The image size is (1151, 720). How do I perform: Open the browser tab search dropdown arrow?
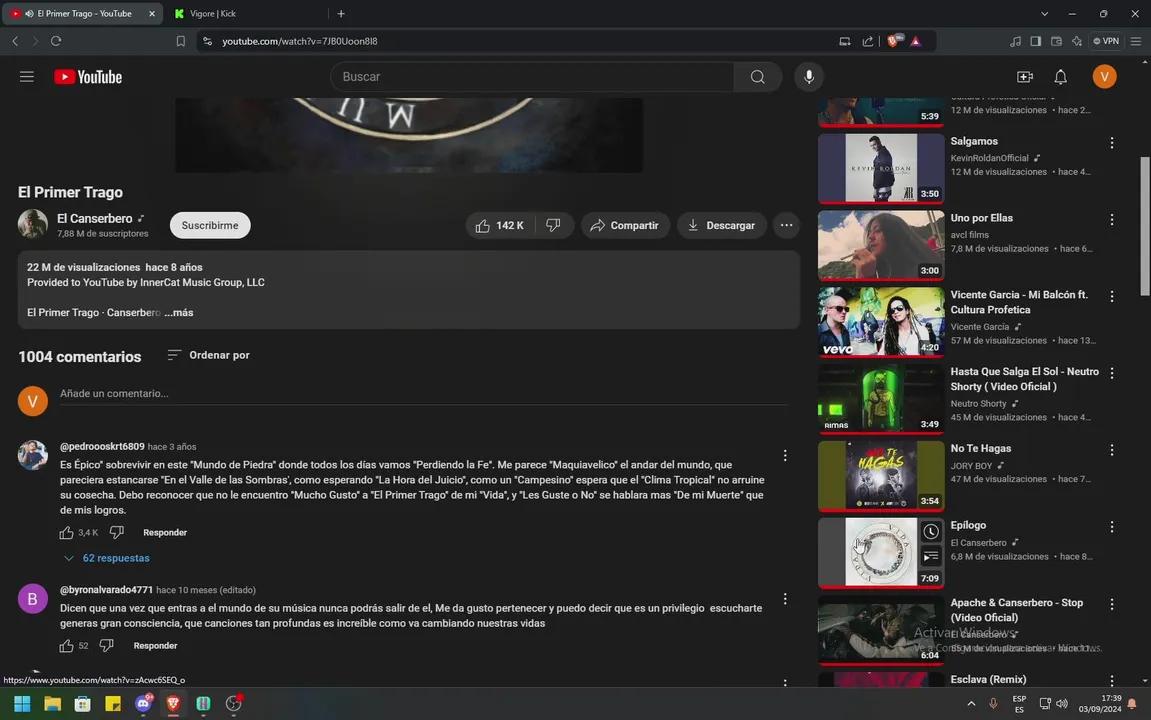pos(1044,13)
